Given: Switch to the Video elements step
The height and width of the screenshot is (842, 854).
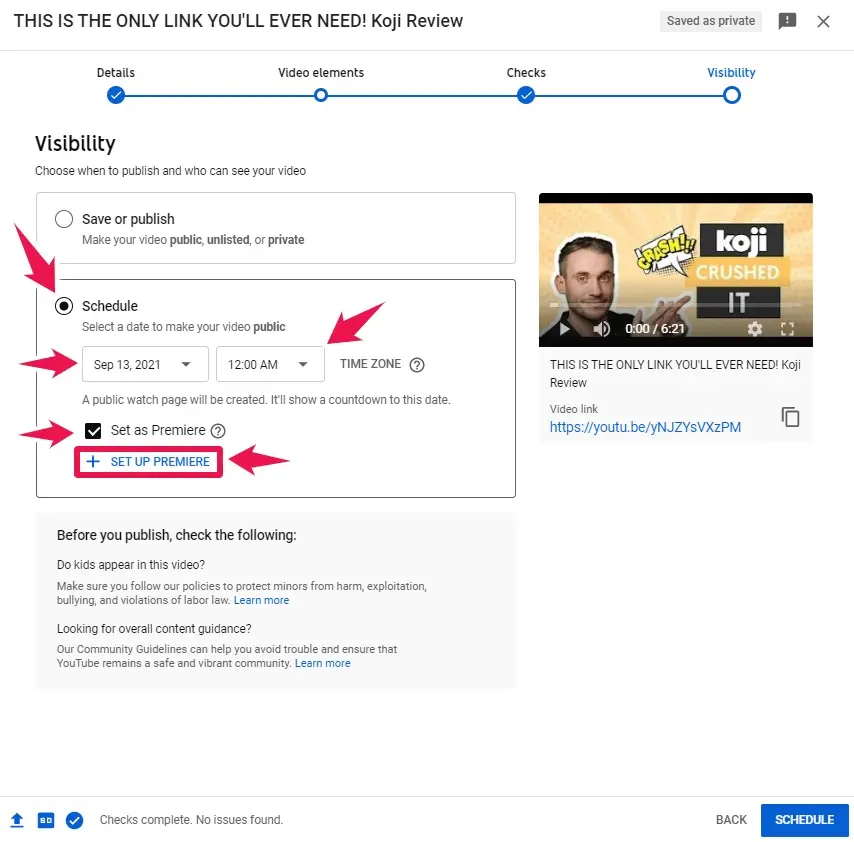Looking at the screenshot, I should click(x=321, y=95).
